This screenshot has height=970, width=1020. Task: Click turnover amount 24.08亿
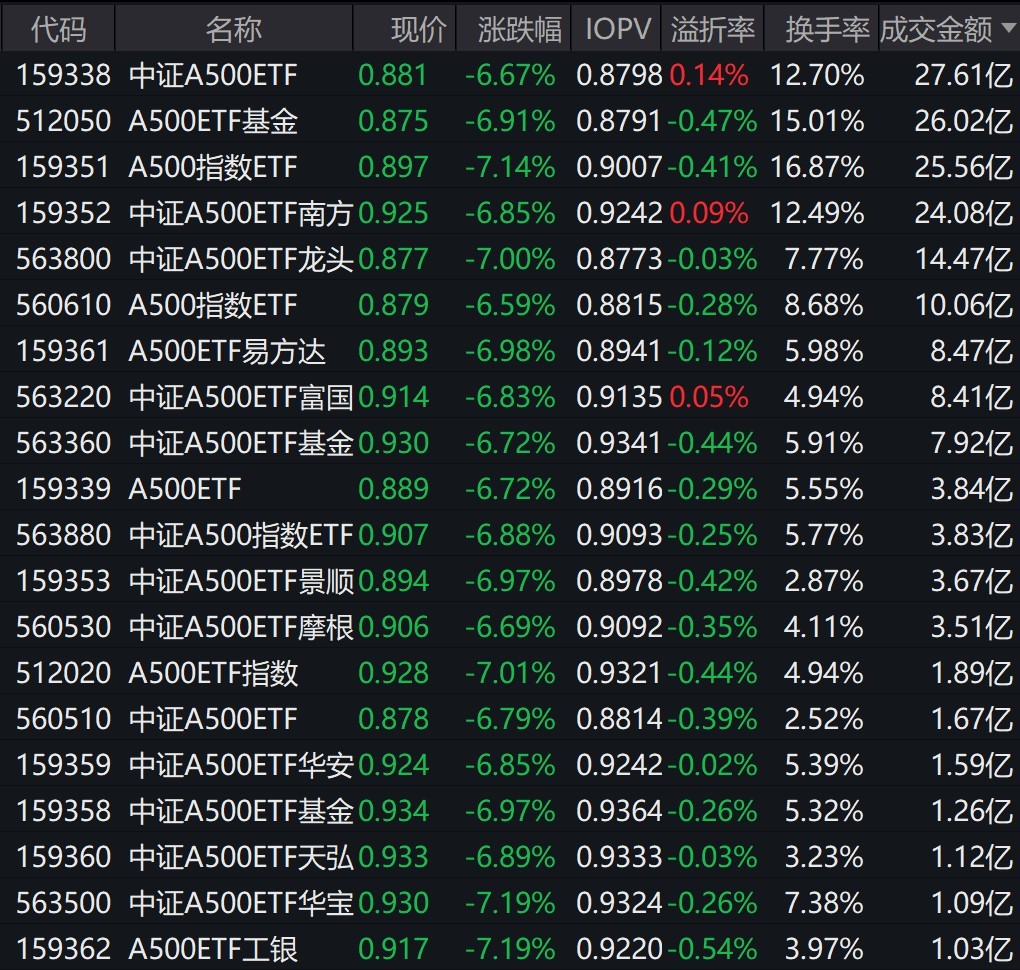coord(963,213)
